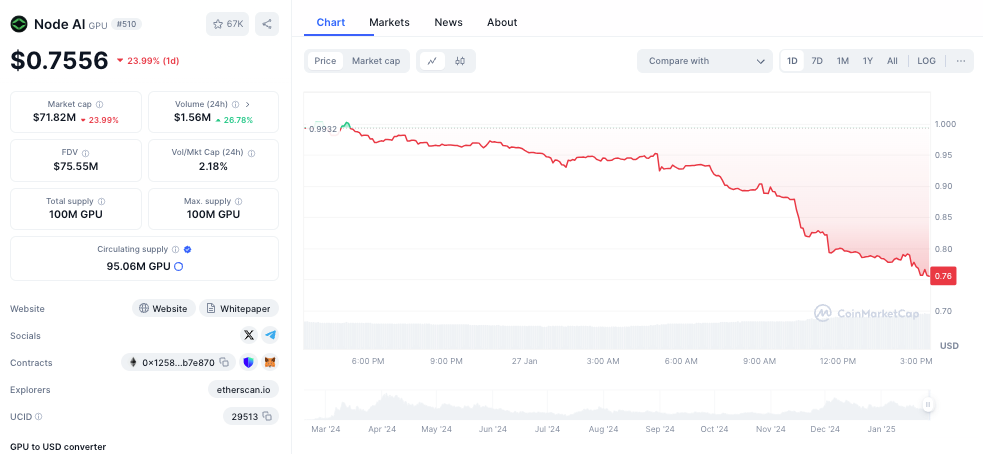Show Market cap info tooltip icon
This screenshot has height=454, width=983.
pos(100,105)
